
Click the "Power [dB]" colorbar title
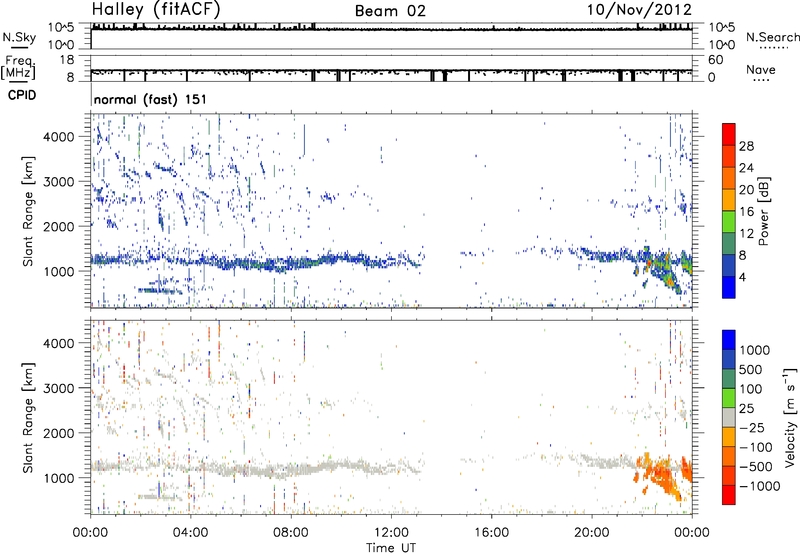tap(764, 211)
